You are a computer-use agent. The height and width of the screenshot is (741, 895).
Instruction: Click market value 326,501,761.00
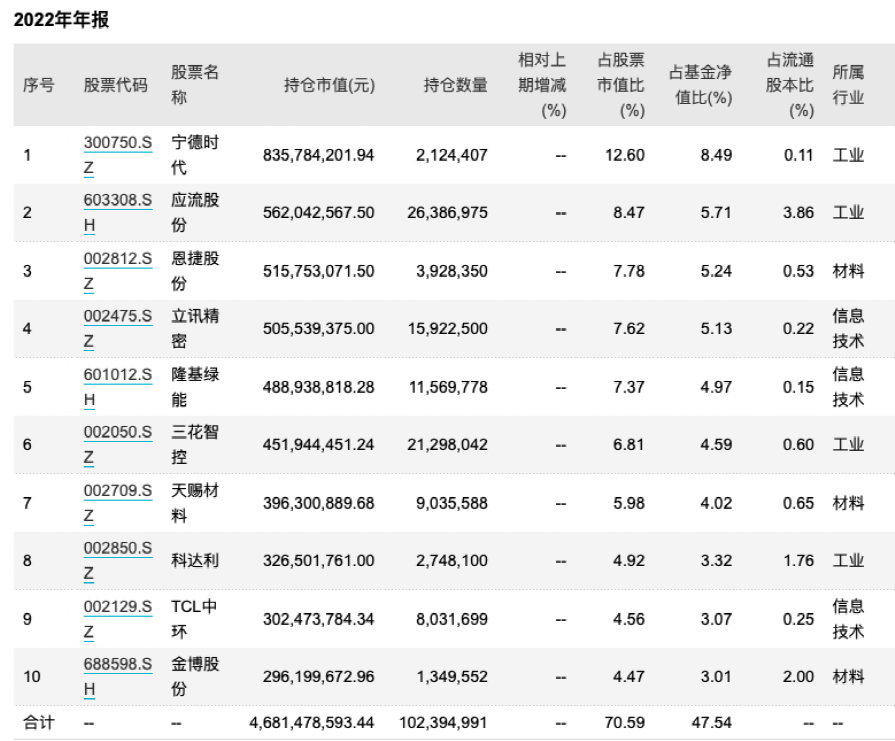pos(319,561)
